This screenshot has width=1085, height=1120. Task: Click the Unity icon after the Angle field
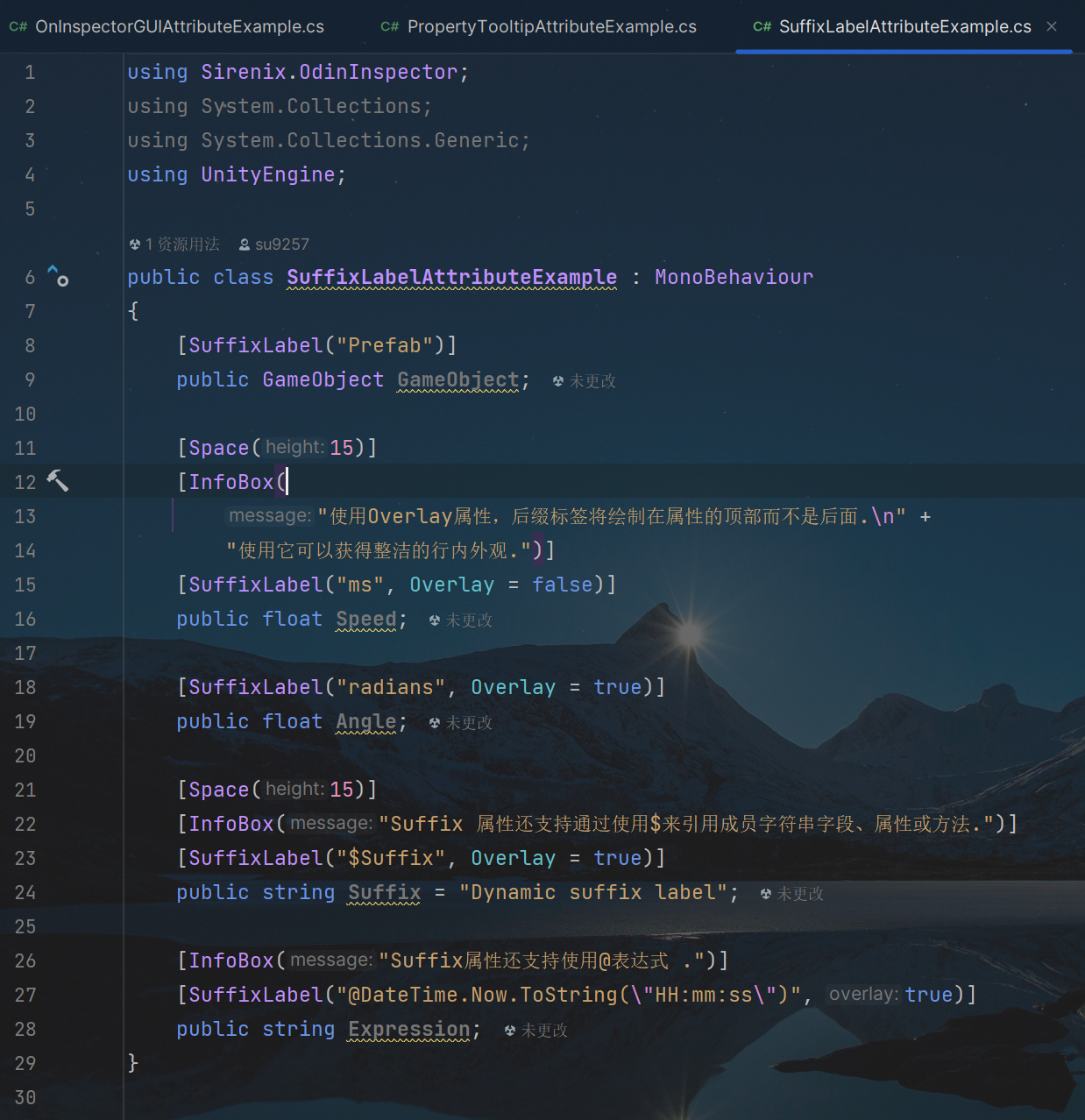[435, 723]
